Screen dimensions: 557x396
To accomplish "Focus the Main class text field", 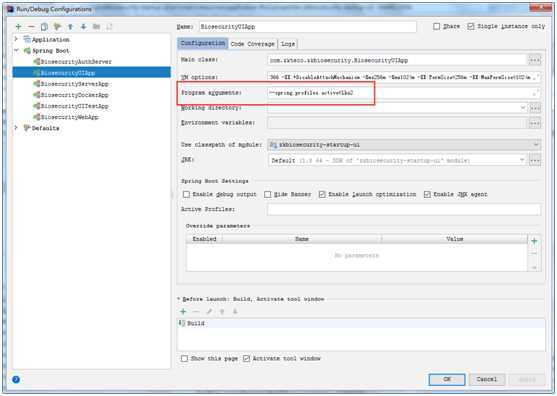I will coord(397,60).
